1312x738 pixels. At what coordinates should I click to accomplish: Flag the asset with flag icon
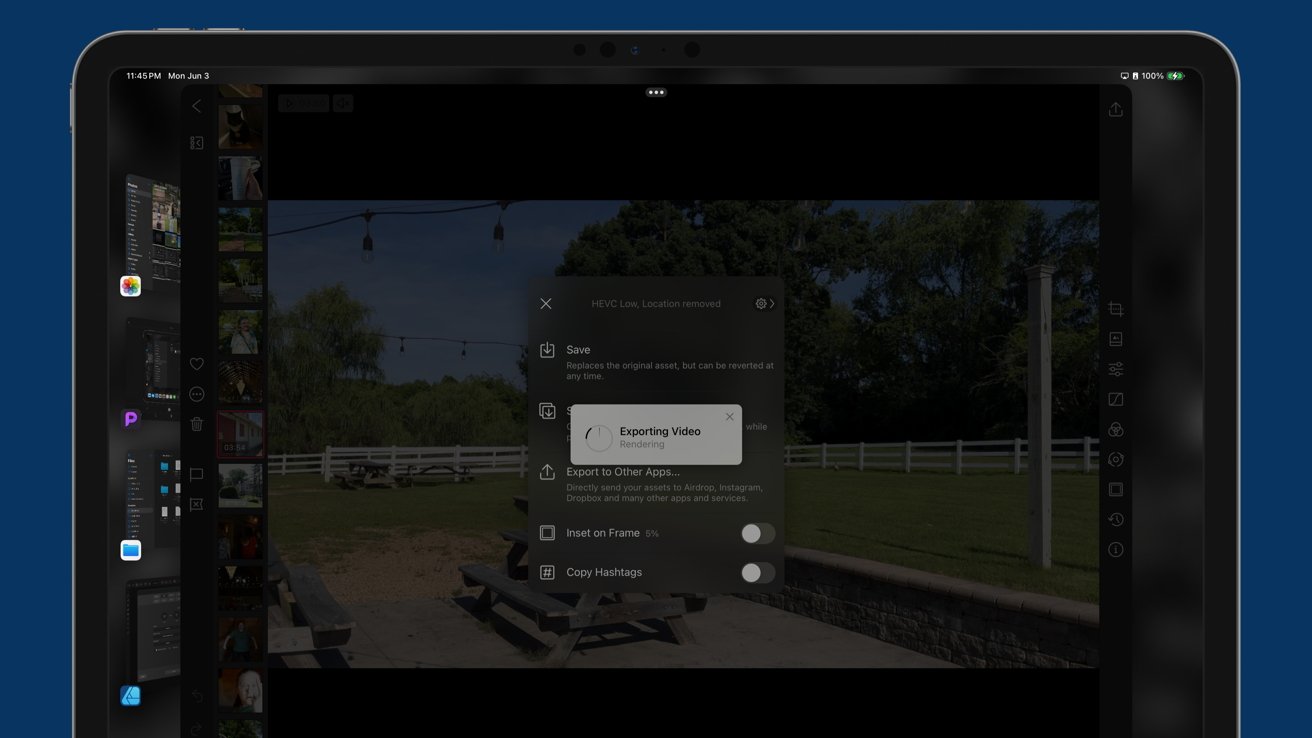[197, 475]
